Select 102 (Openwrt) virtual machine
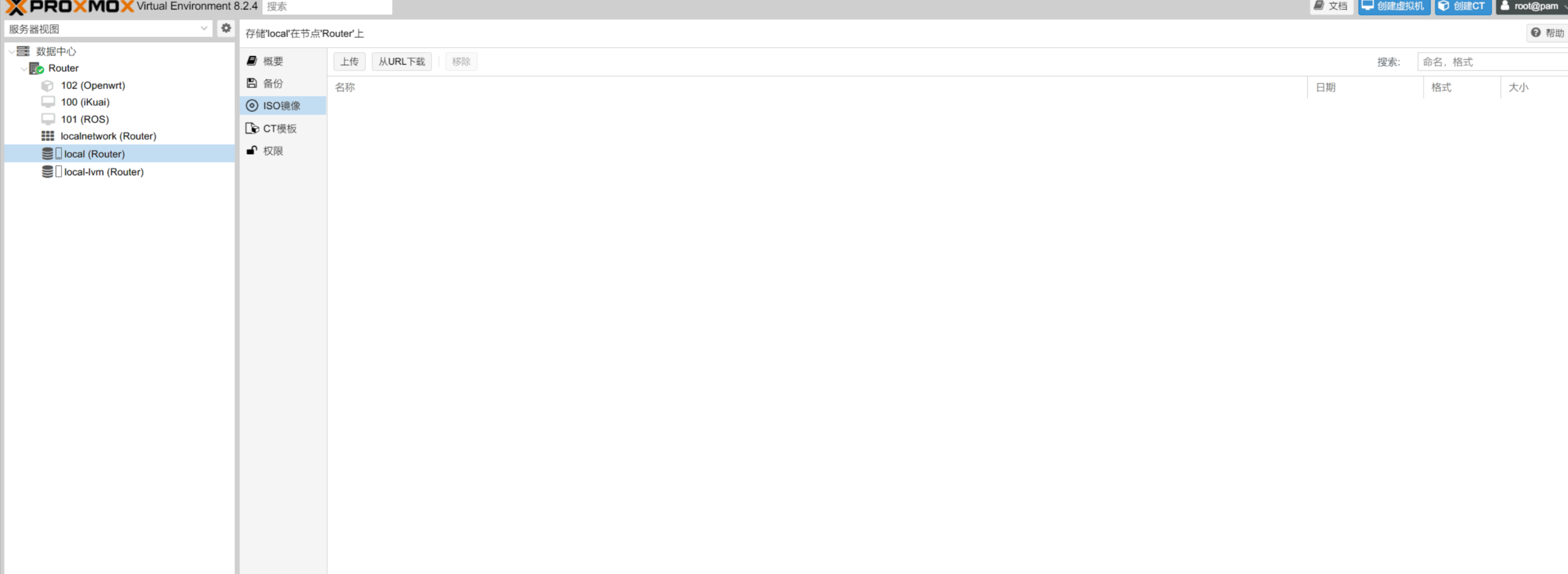 click(92, 85)
